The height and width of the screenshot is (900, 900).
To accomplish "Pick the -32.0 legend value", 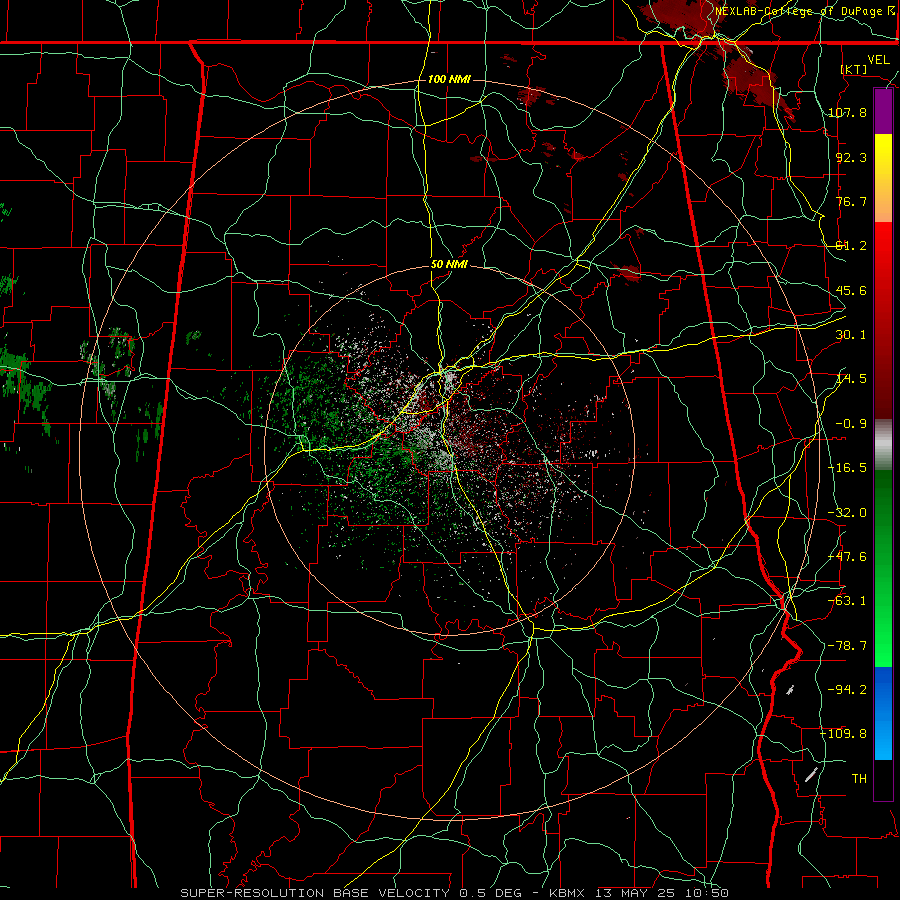I will 847,513.
